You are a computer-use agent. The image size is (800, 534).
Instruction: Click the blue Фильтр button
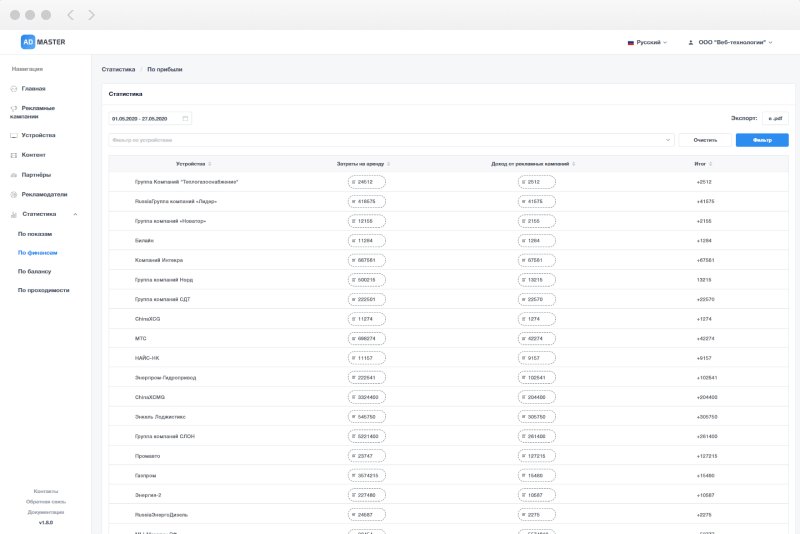[762, 140]
